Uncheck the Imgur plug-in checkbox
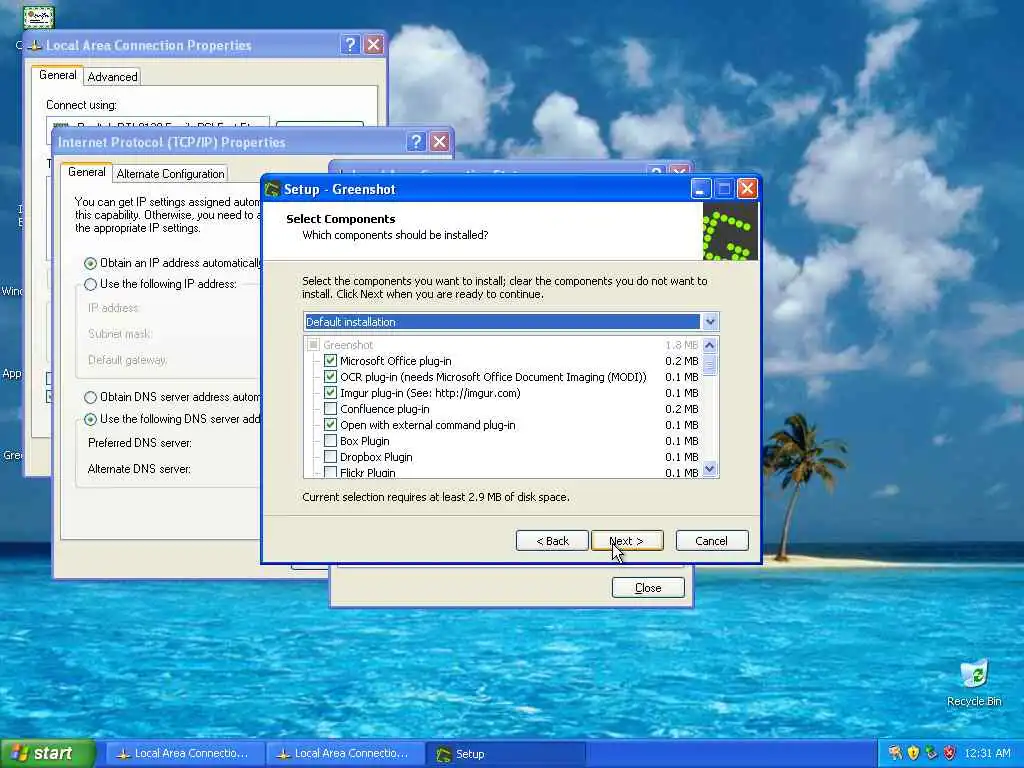This screenshot has height=768, width=1024. [330, 392]
